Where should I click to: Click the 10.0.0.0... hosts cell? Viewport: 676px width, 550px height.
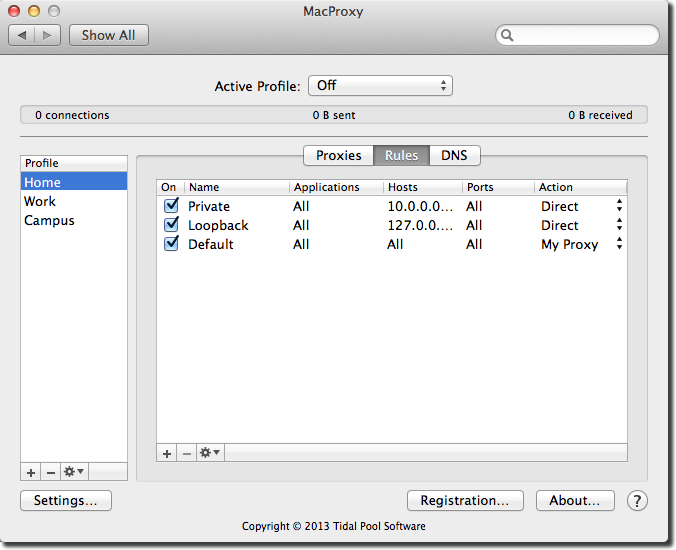420,206
